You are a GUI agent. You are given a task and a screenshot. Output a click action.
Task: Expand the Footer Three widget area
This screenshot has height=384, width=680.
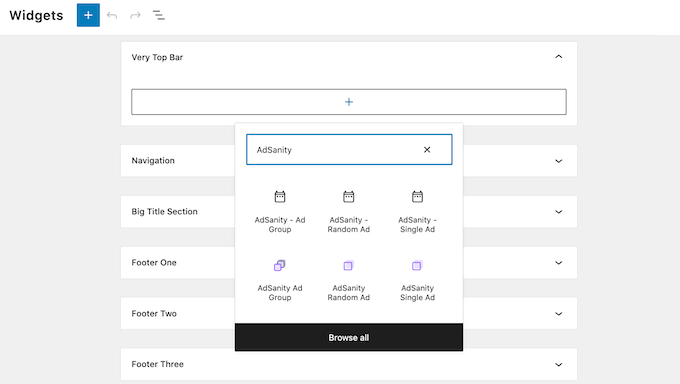pos(559,364)
